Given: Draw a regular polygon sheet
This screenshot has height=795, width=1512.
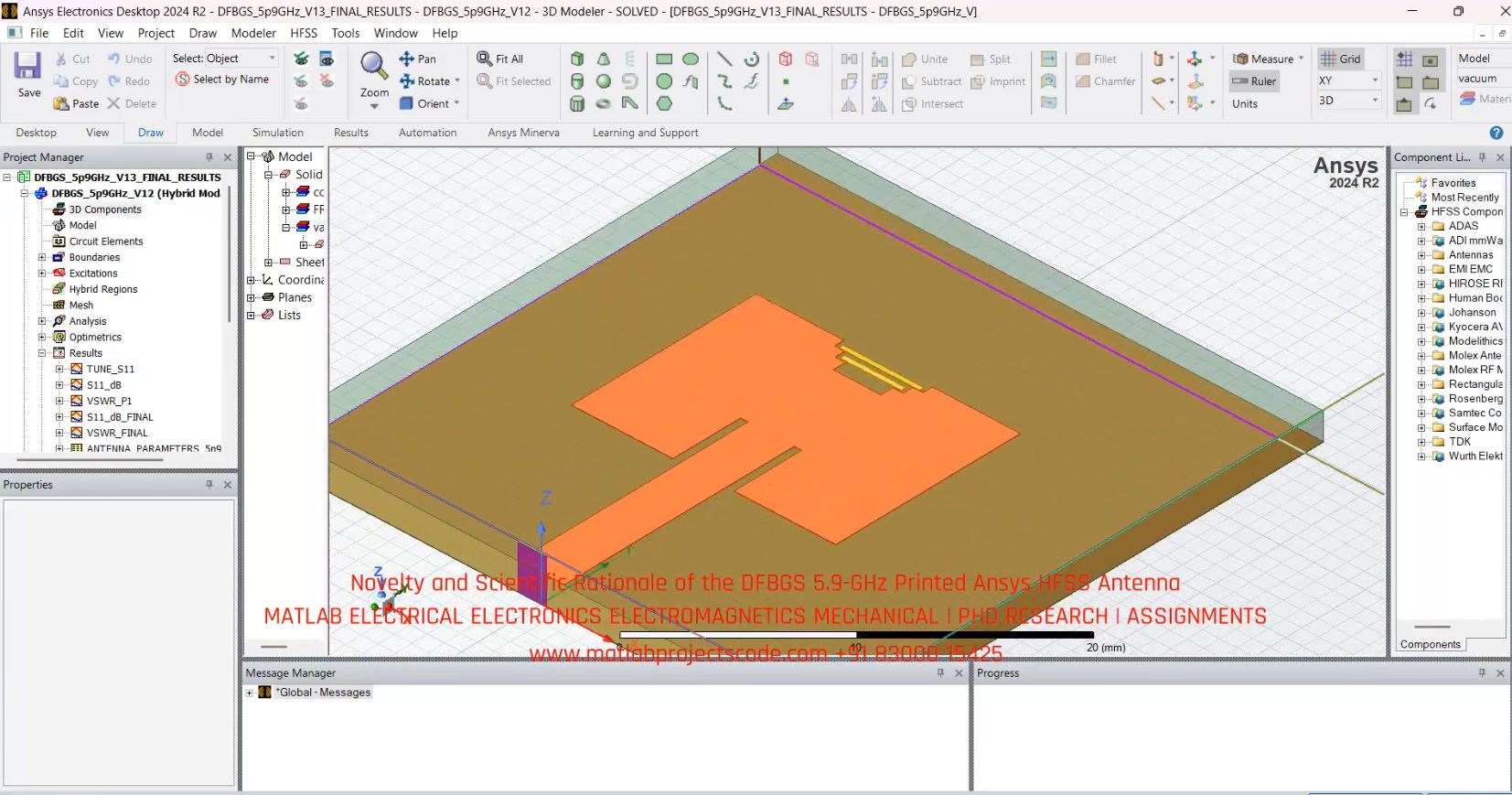Looking at the screenshot, I should point(664,104).
